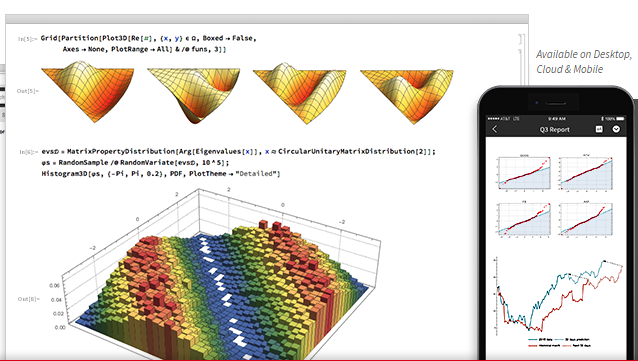Select the top-right probability plot thumbnail on phone
This screenshot has width=638, height=361.
585,173
